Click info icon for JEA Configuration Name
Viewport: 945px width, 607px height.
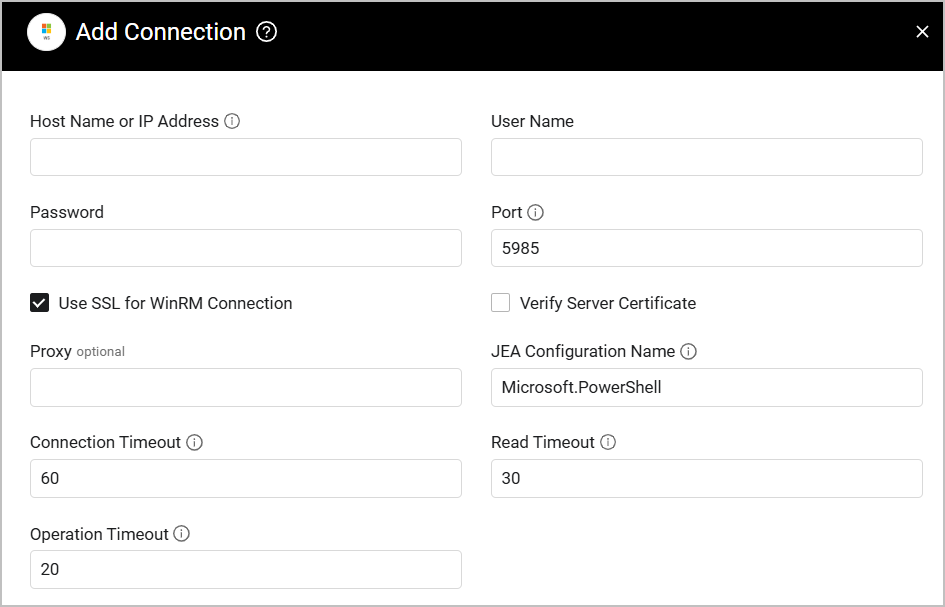click(x=688, y=351)
